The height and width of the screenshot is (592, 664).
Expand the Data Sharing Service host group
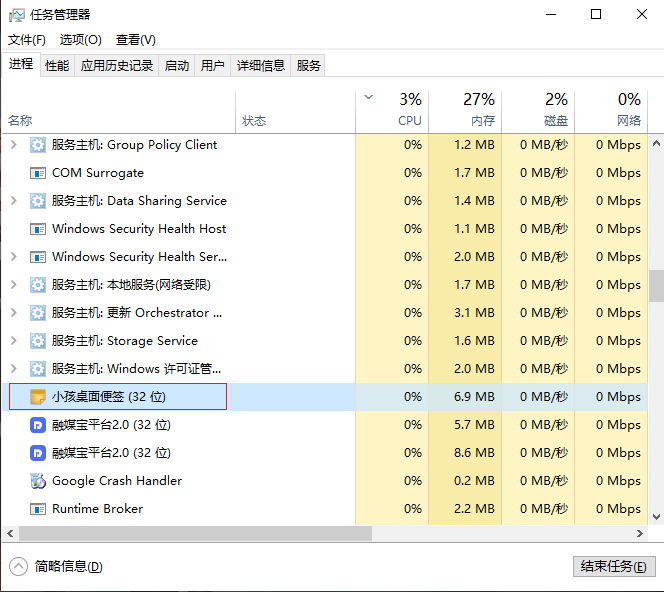[13, 201]
